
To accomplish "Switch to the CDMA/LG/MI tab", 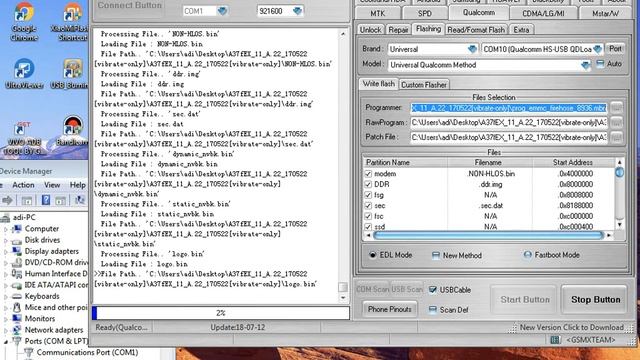I will (543, 13).
